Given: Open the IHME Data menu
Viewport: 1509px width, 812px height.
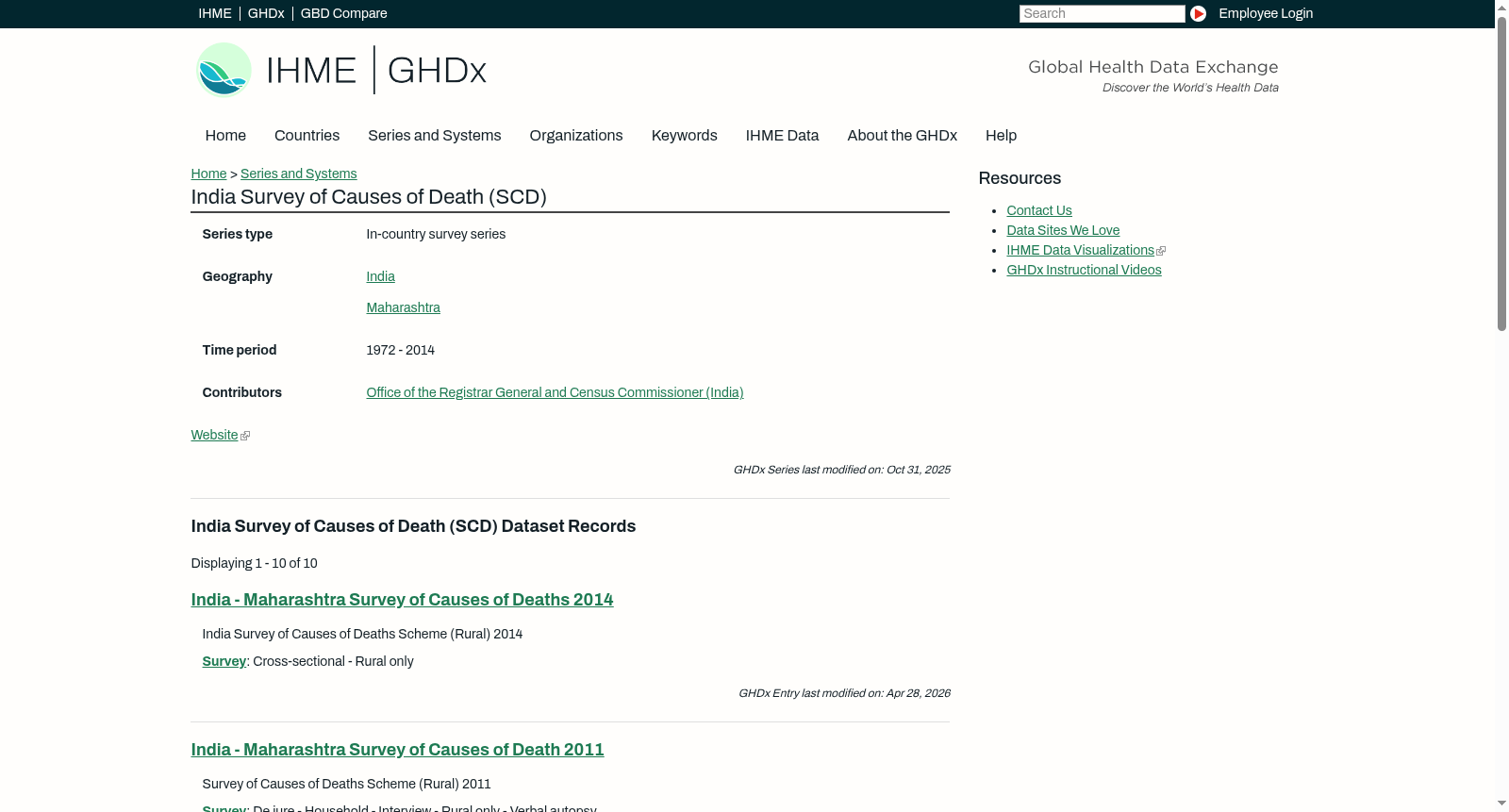Looking at the screenshot, I should tap(782, 136).
